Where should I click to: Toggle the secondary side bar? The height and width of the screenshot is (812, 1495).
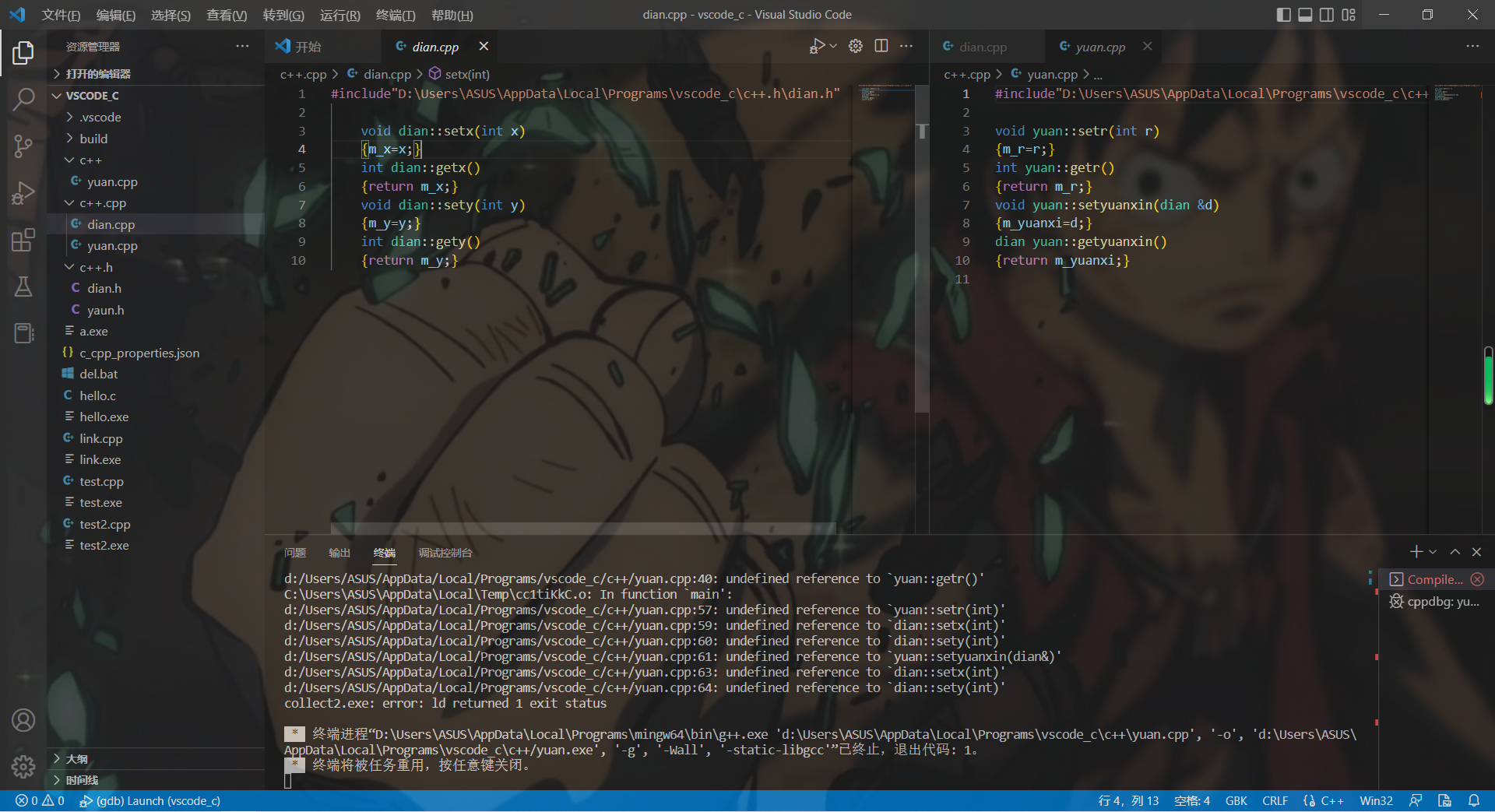1327,15
